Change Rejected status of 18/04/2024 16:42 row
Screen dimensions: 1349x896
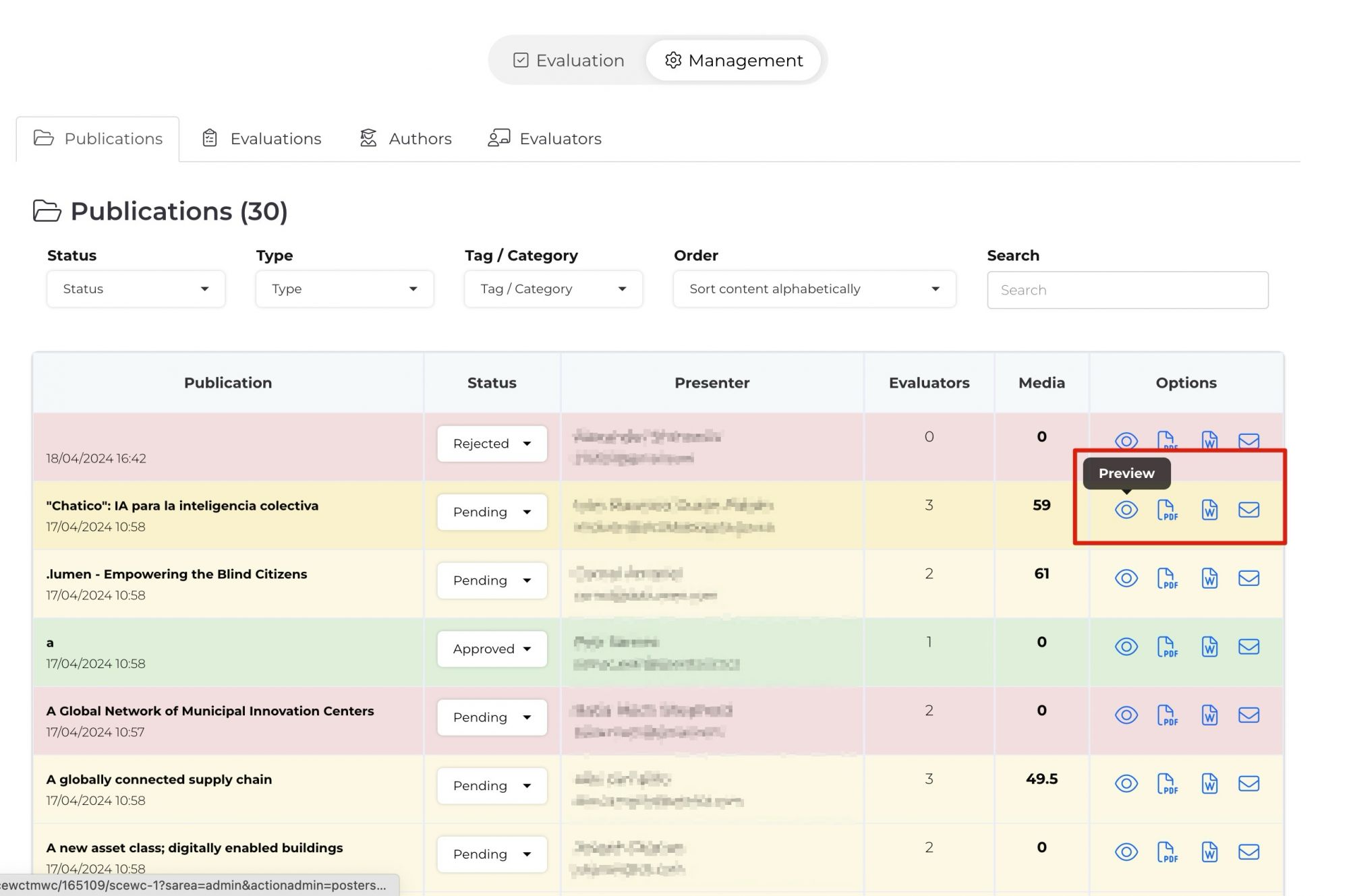pyautogui.click(x=492, y=444)
